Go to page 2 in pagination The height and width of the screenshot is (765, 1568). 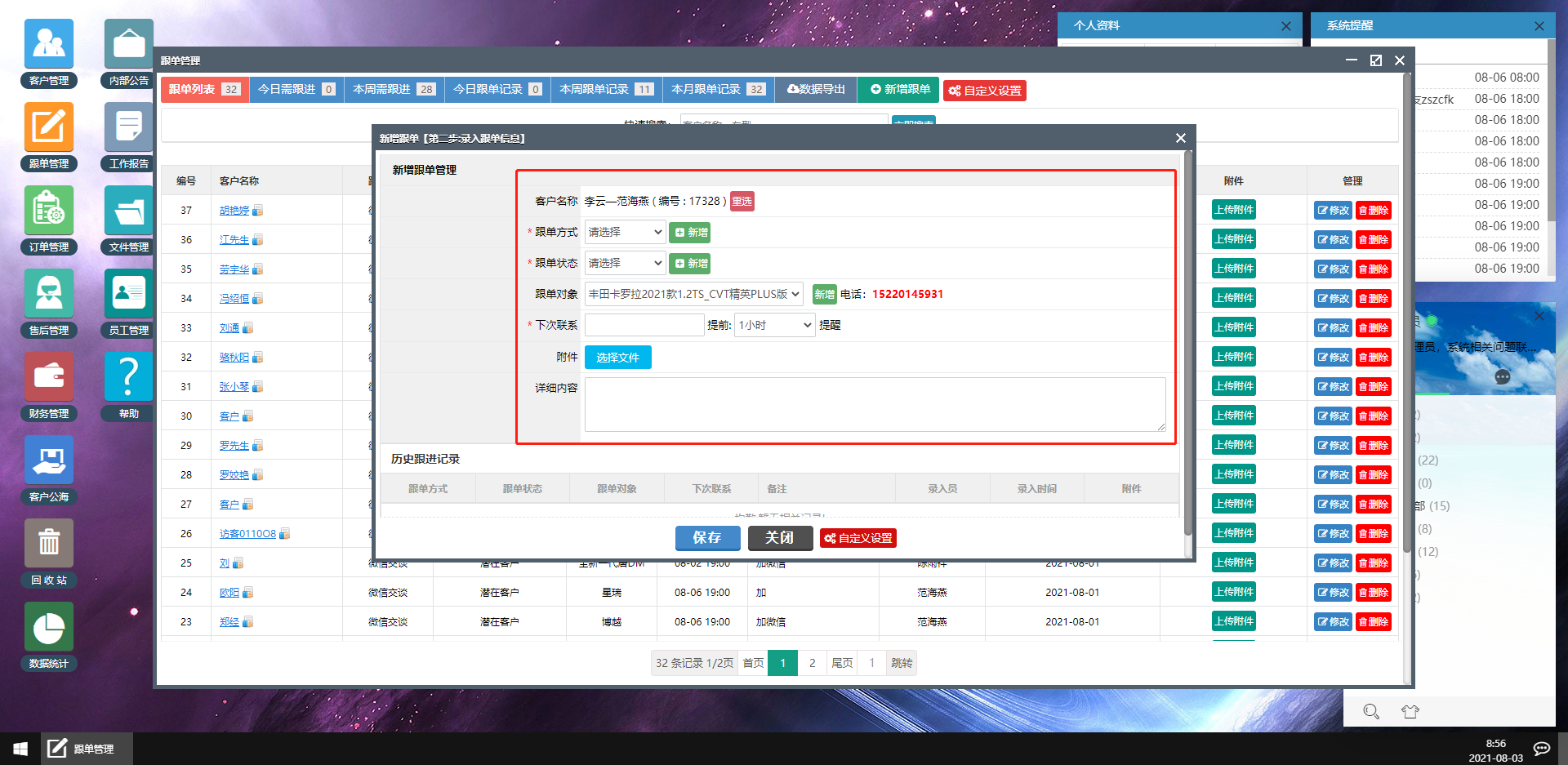pos(812,663)
